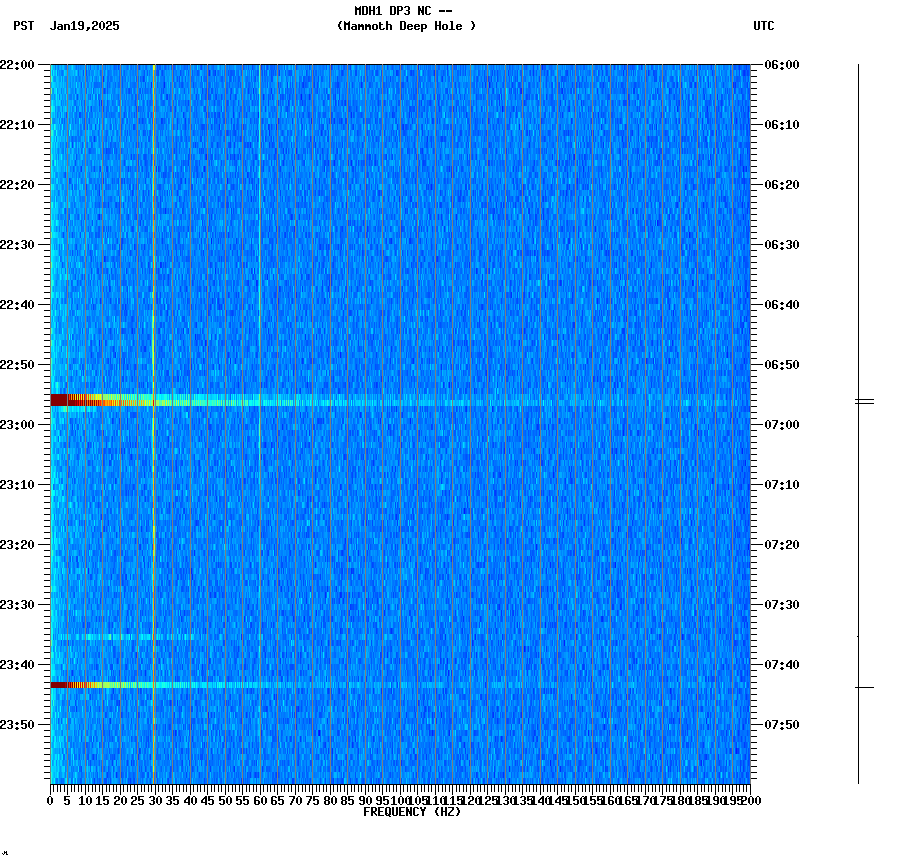Select the Mammoth Deep Hole subtitle text
The height and width of the screenshot is (864, 902).
[x=405, y=27]
